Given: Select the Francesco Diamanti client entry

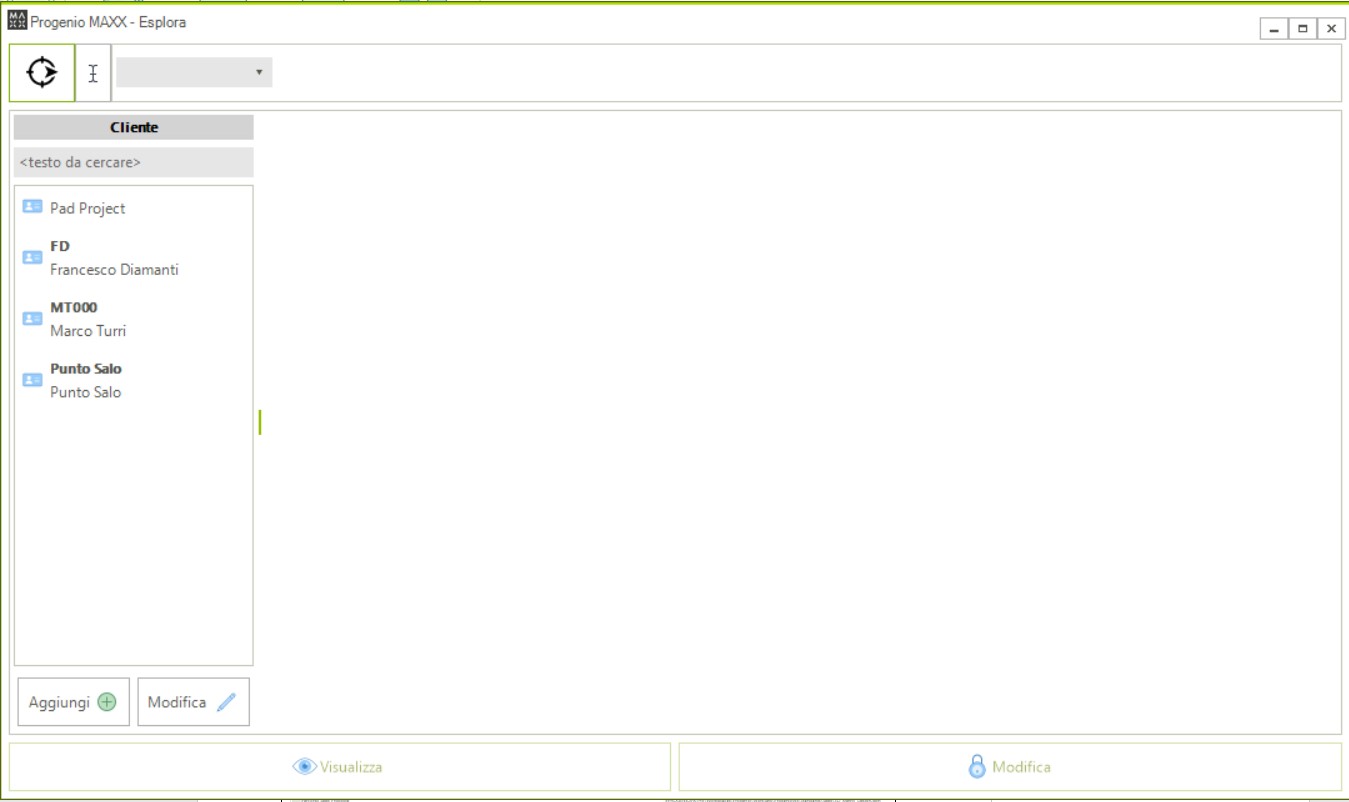Looking at the screenshot, I should pyautogui.click(x=134, y=258).
